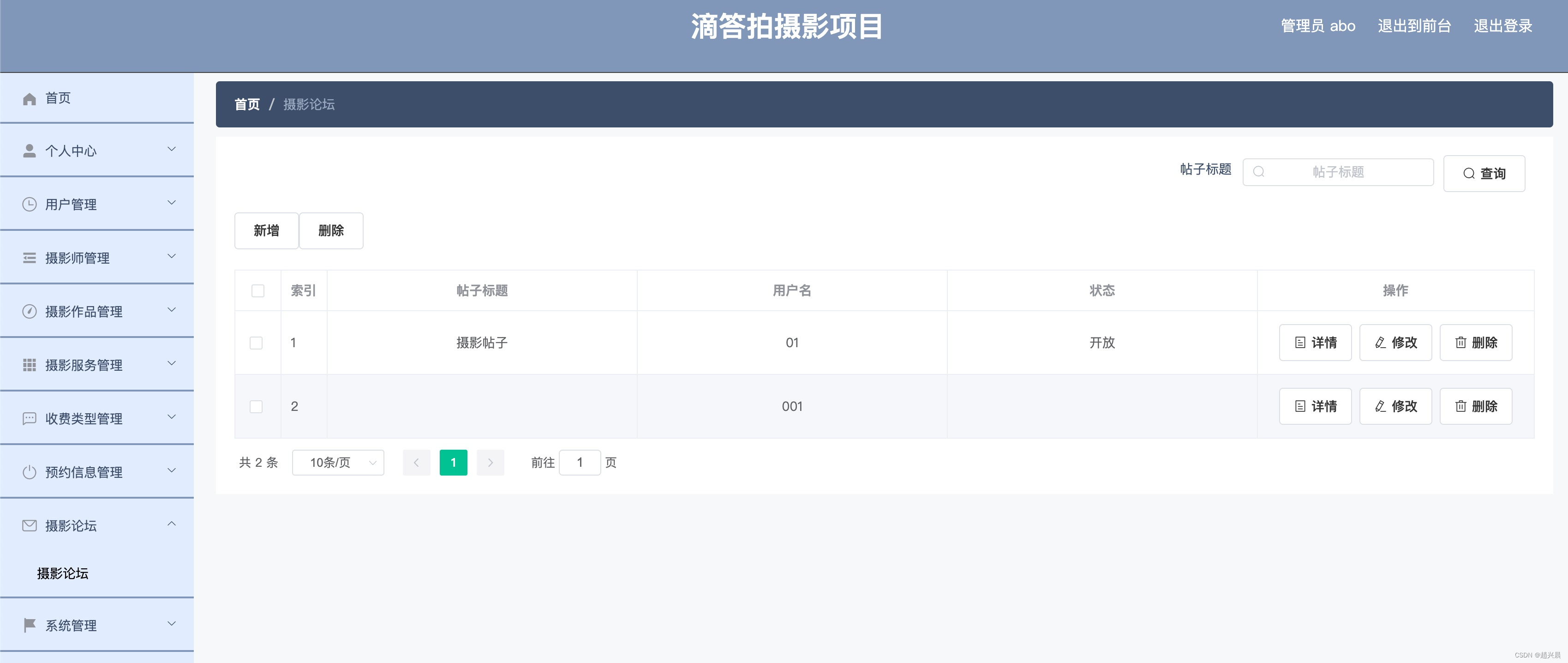Expand the 摄影作品管理 menu chevron

coord(172,310)
